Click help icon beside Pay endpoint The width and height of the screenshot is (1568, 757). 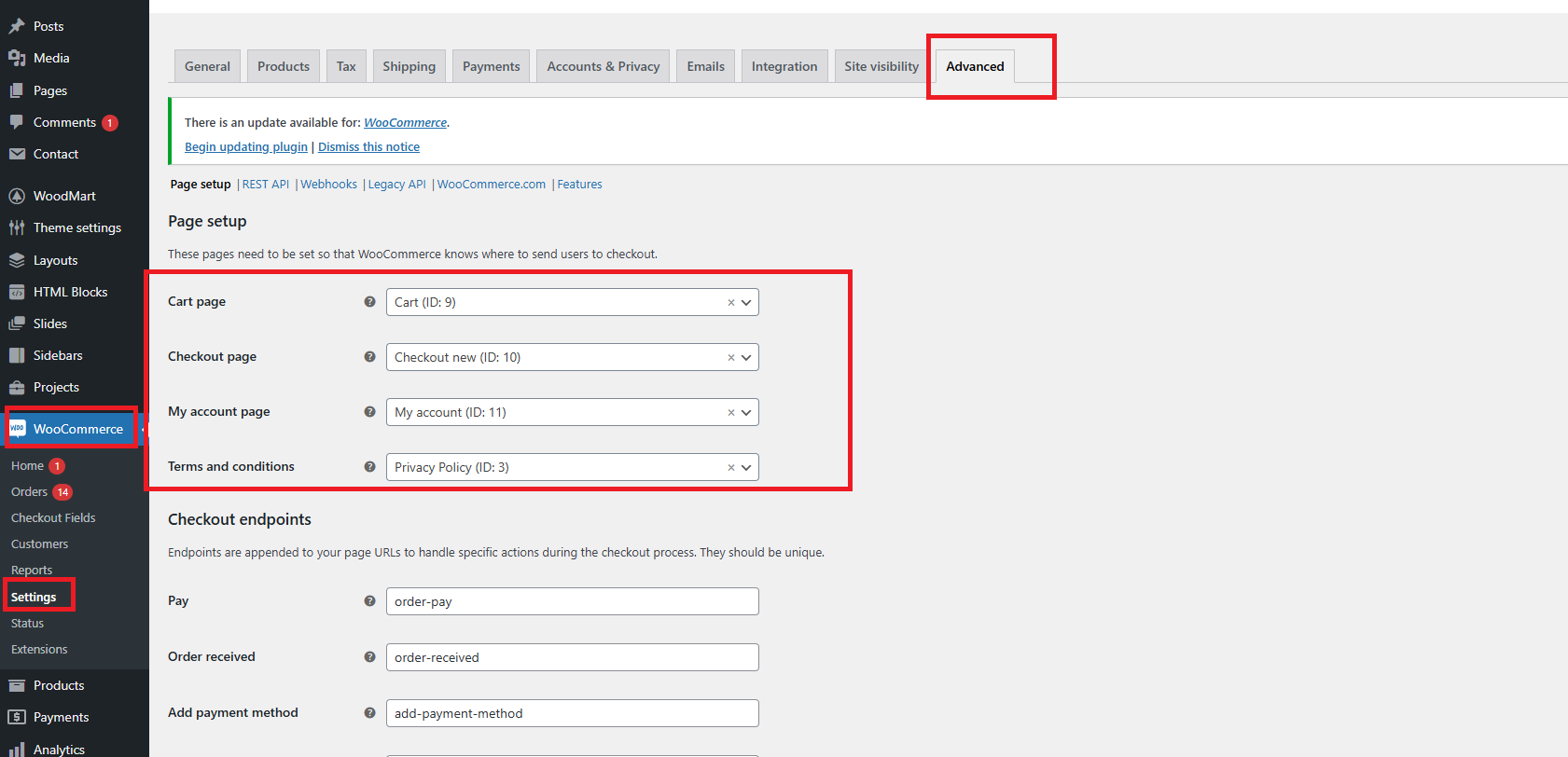pyautogui.click(x=369, y=600)
